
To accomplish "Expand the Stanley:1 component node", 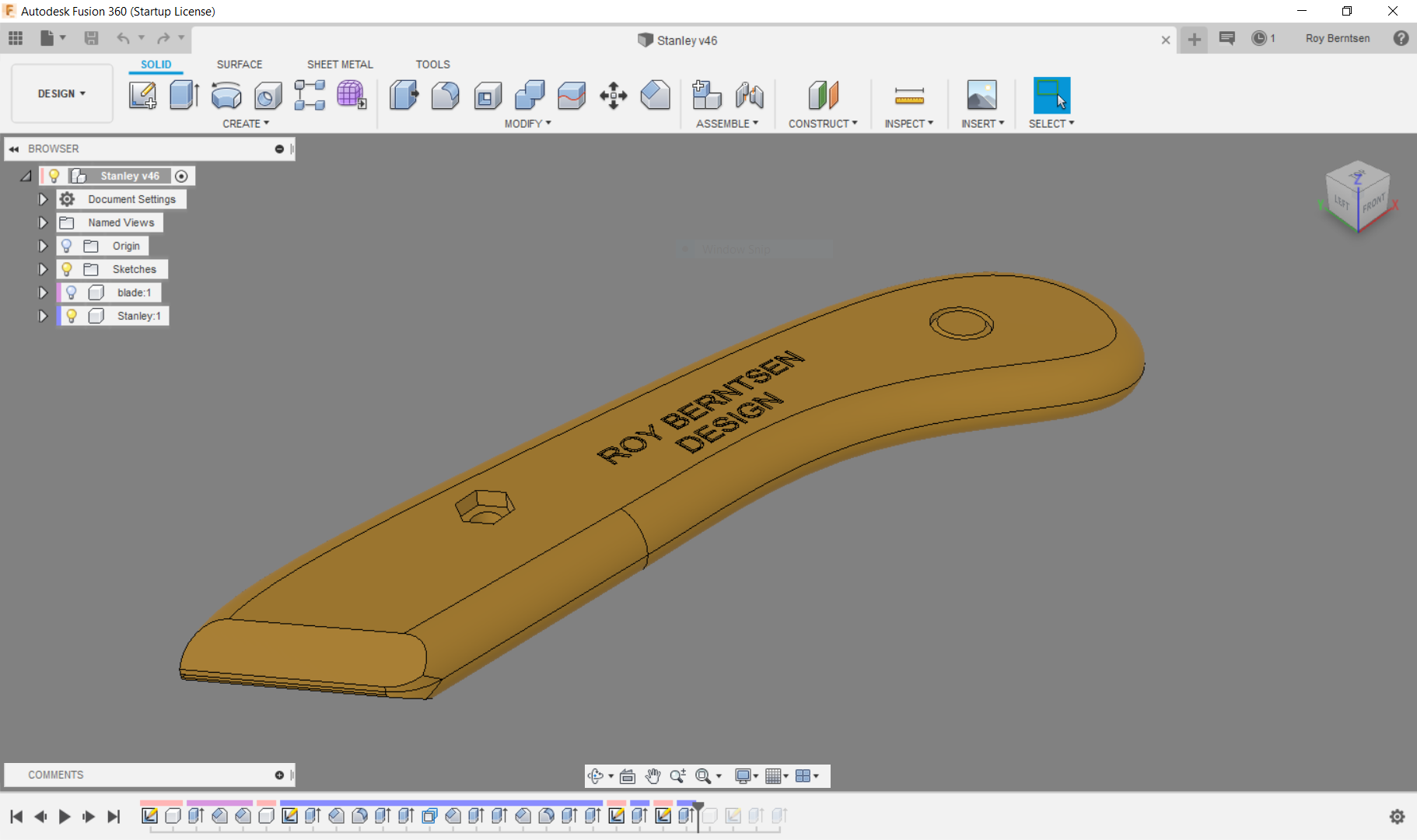I will (x=43, y=316).
